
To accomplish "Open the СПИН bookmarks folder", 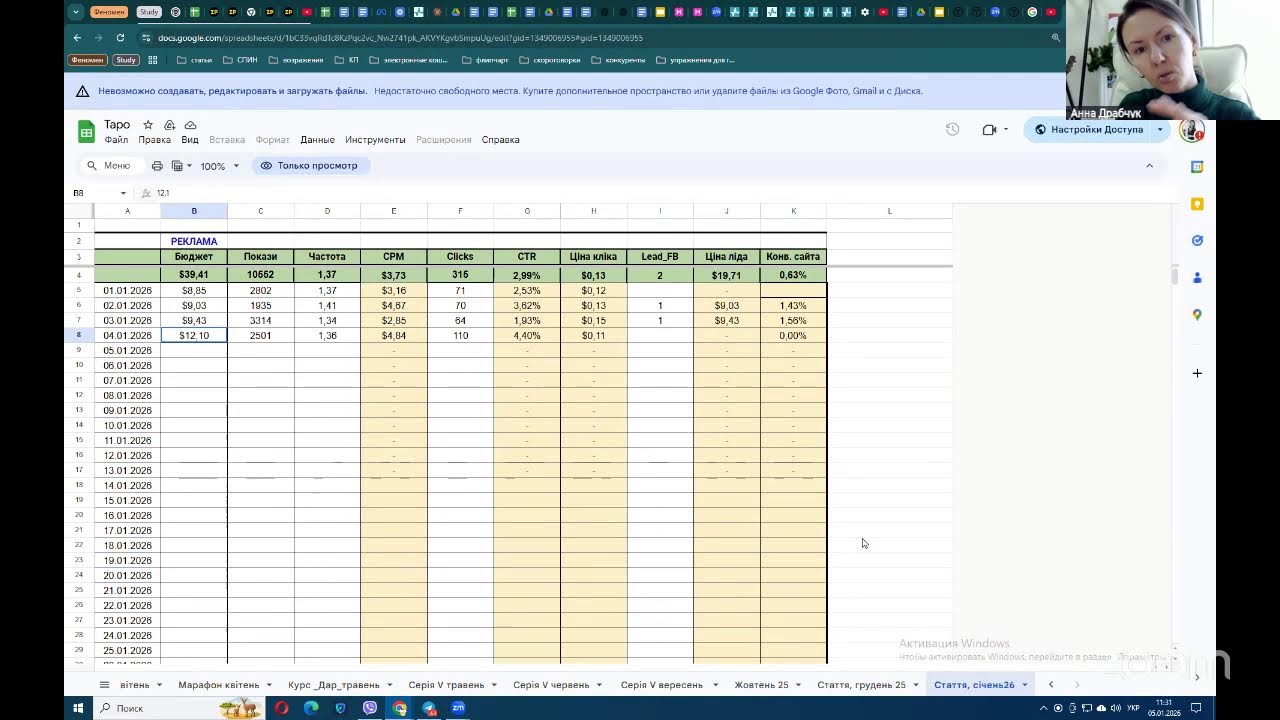I will point(240,60).
